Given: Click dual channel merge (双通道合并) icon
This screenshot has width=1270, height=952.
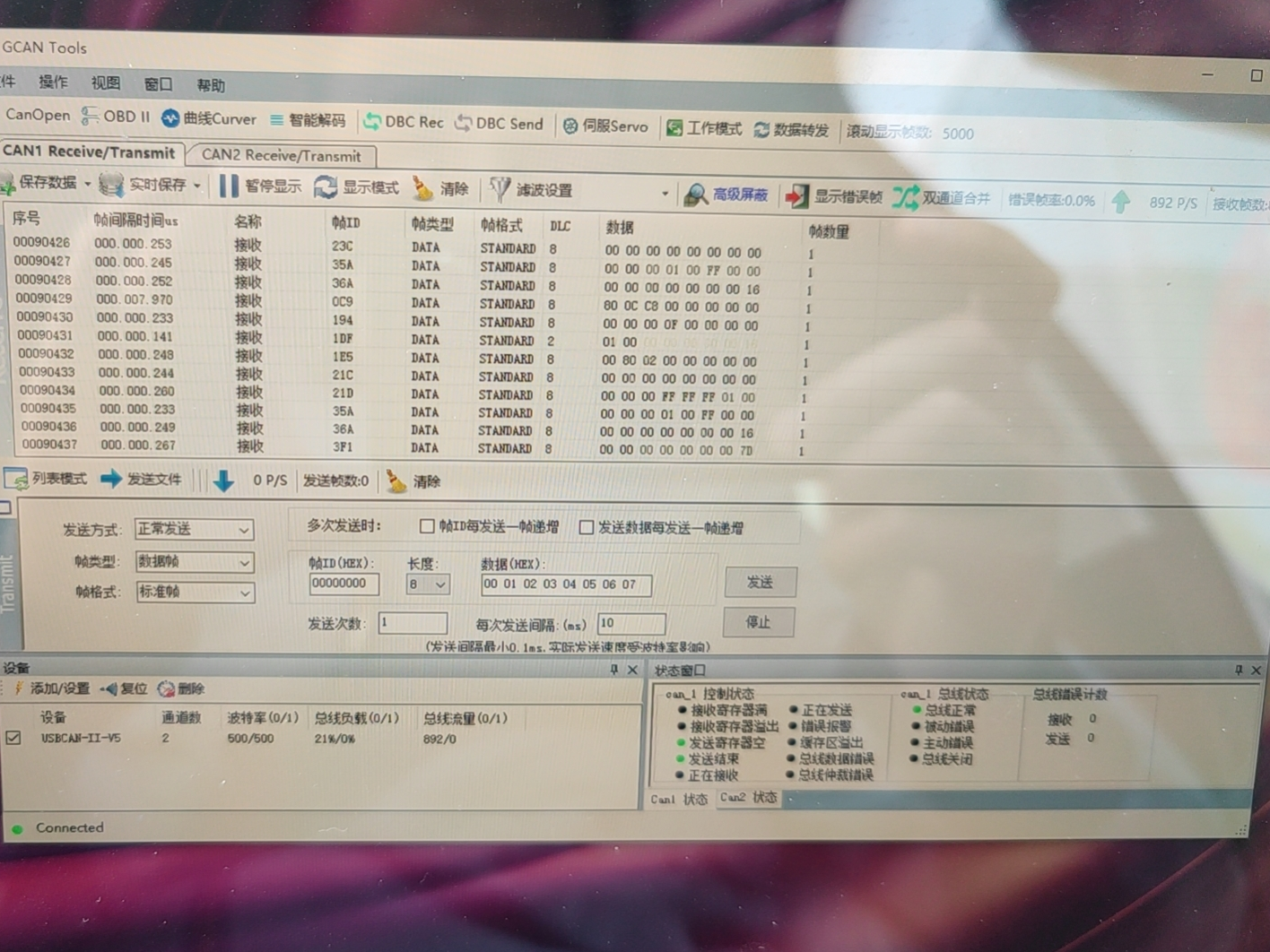Looking at the screenshot, I should (905, 198).
